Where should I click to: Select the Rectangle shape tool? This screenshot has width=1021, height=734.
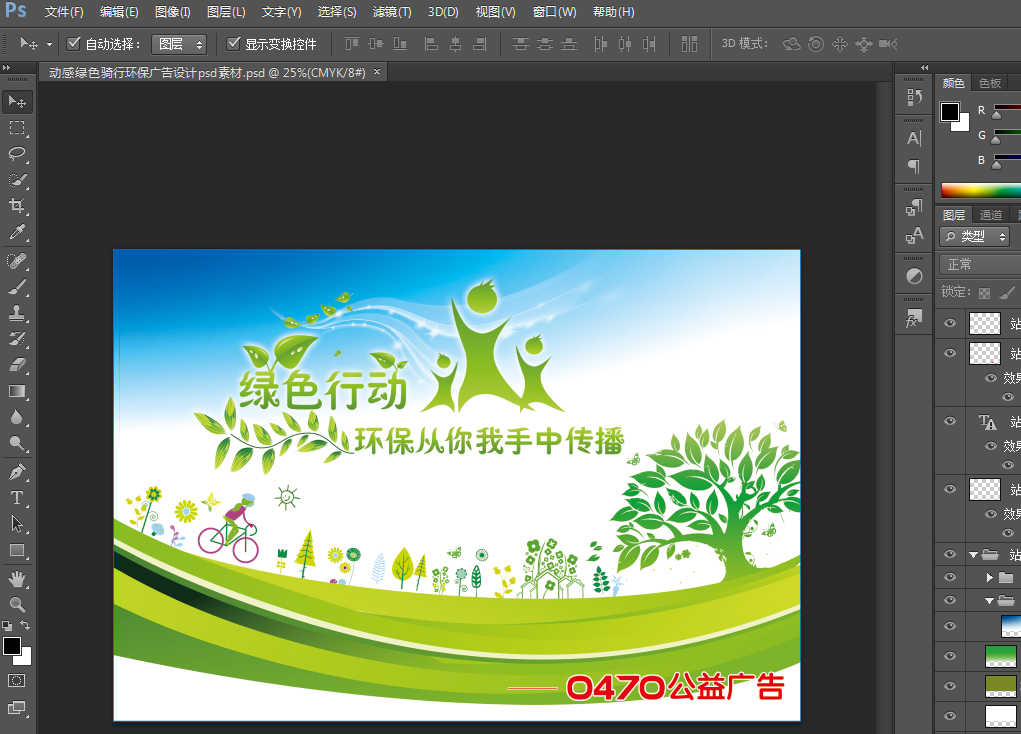click(17, 550)
